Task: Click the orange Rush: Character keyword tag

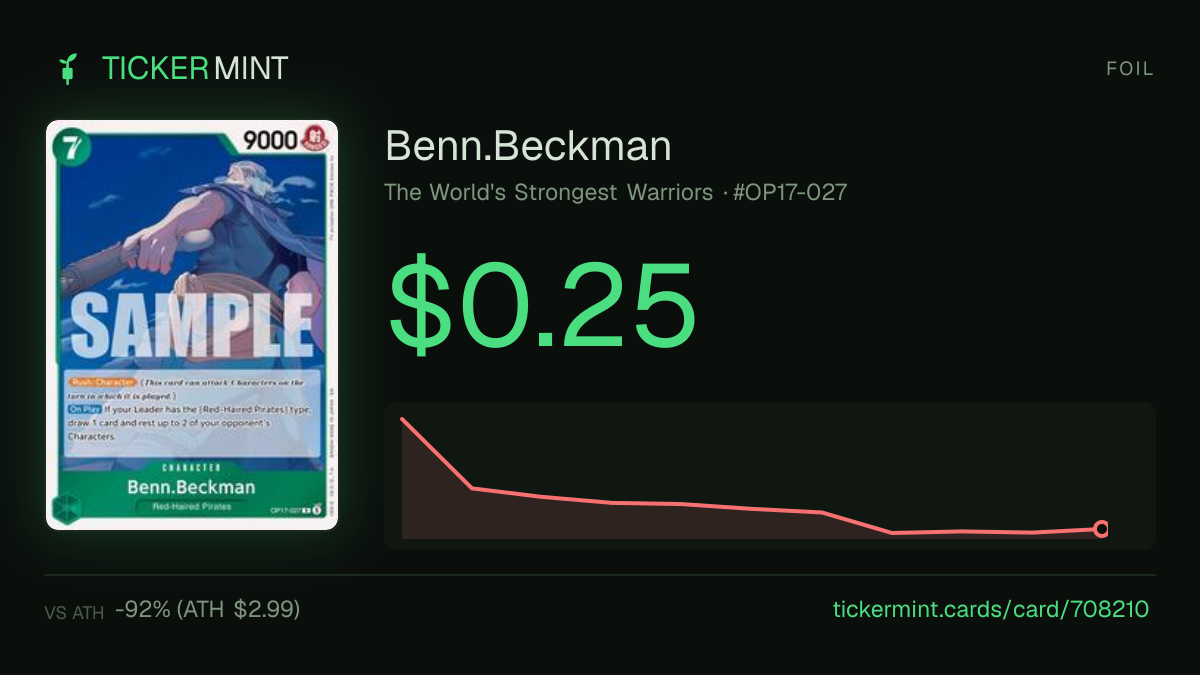Action: (94, 382)
